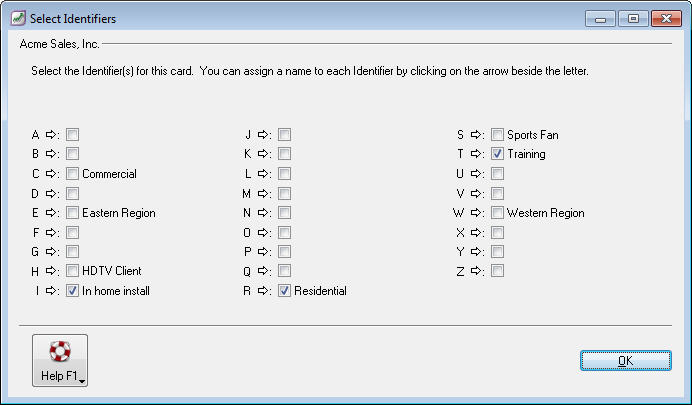Enable the Commercial identifier checkbox

[x=72, y=173]
